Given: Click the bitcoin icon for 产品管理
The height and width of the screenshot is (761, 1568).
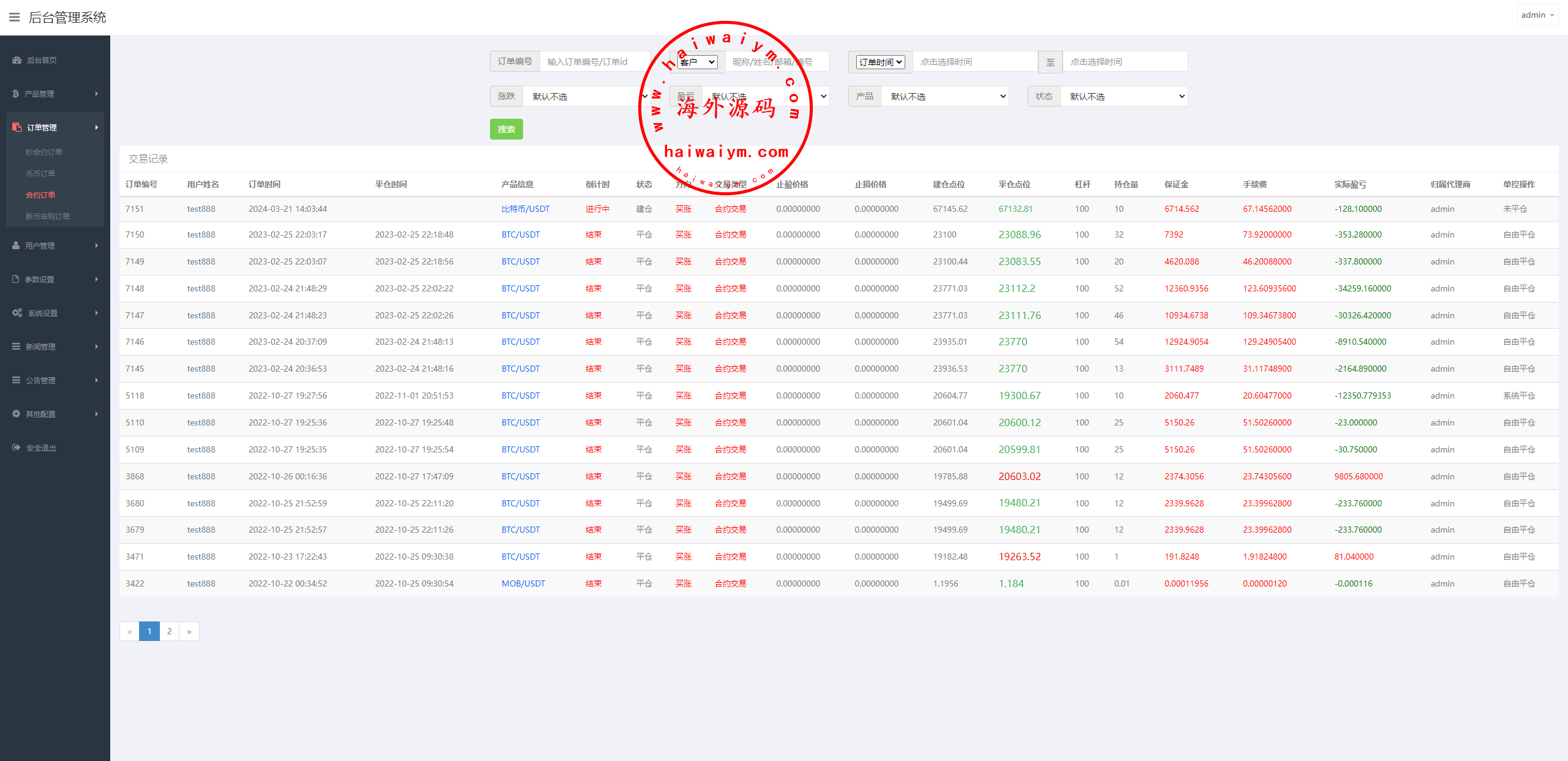Looking at the screenshot, I should click(15, 94).
